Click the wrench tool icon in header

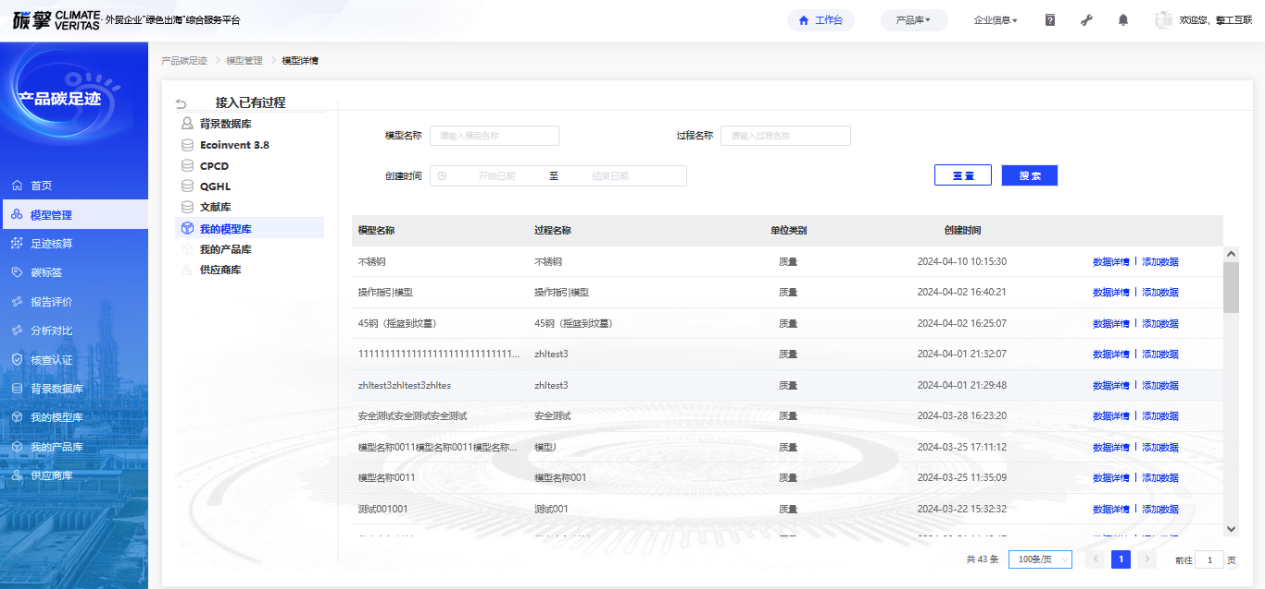(1087, 20)
